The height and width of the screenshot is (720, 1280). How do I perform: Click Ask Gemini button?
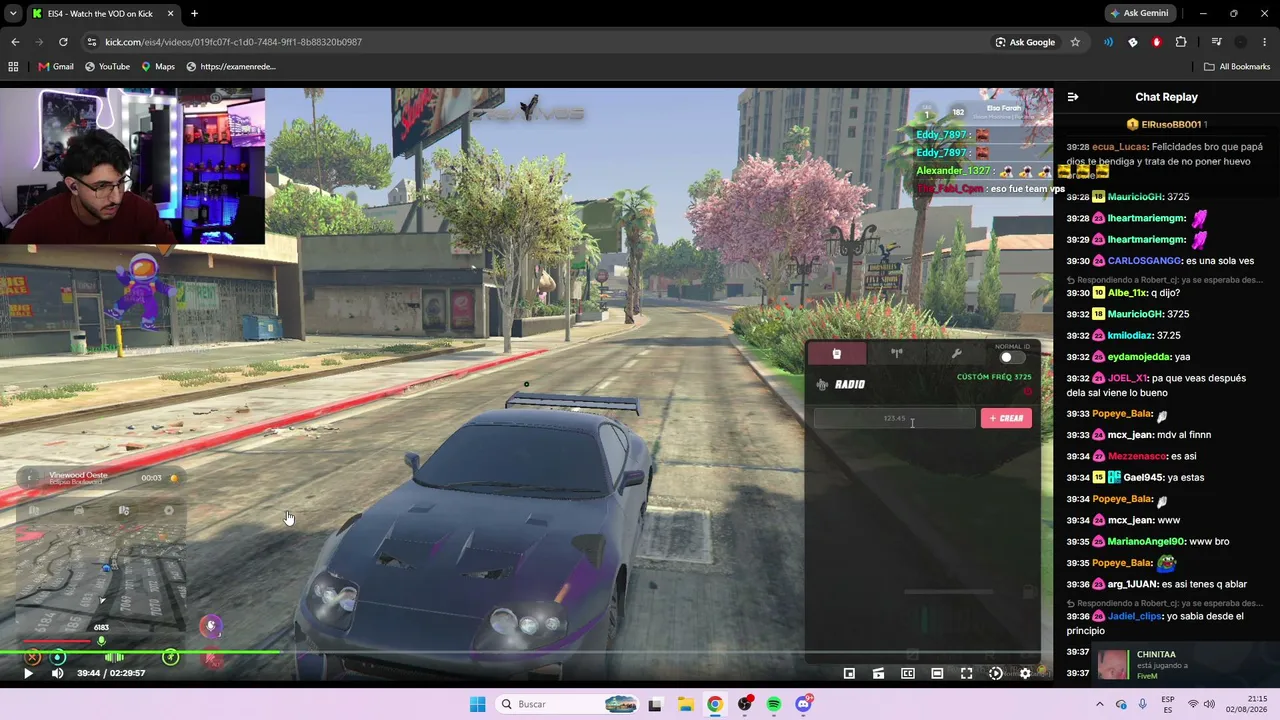click(x=1139, y=13)
